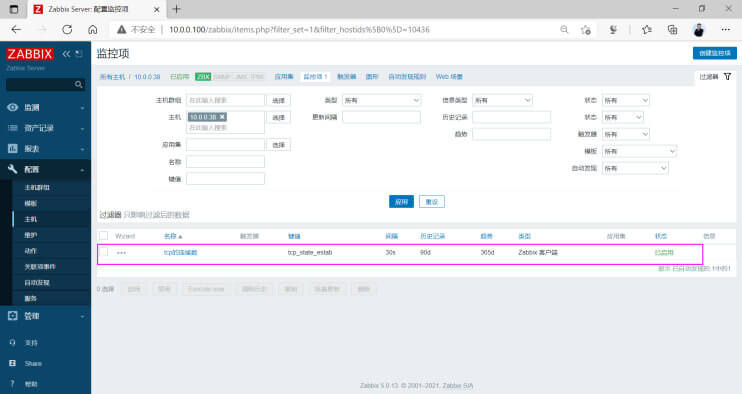Open the browser profile avatar

699,30
